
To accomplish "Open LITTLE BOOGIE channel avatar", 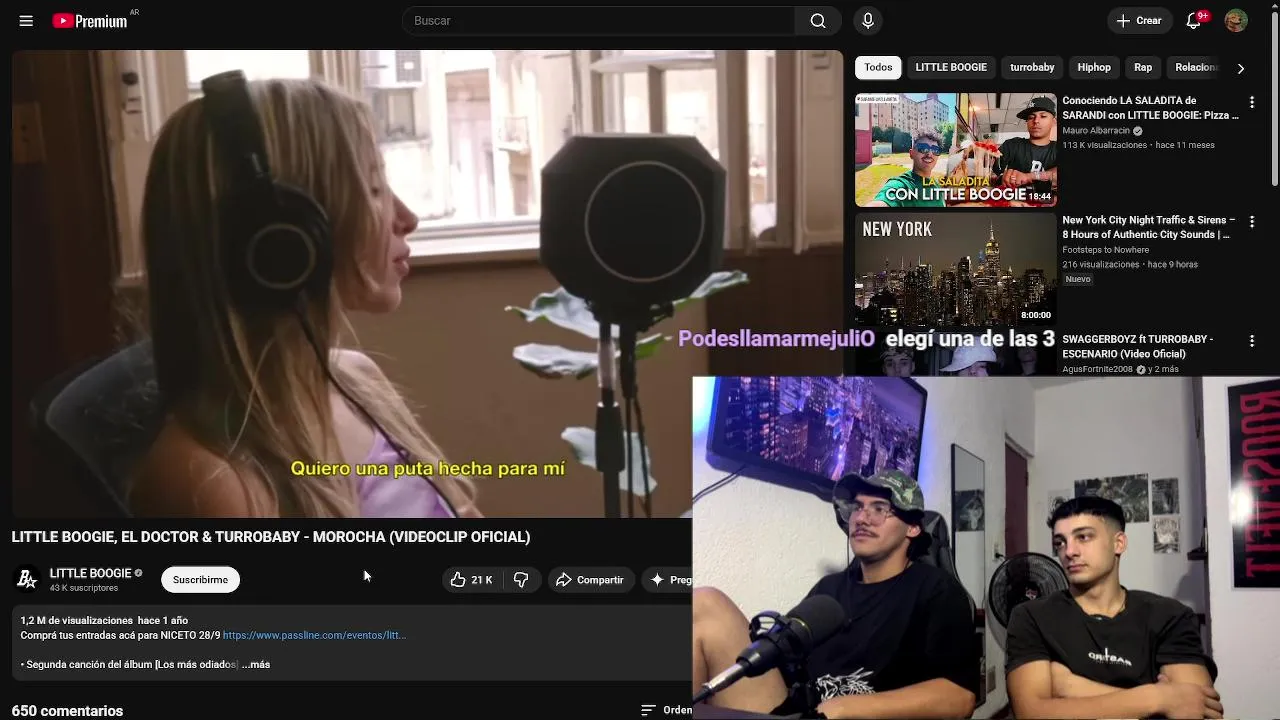I will tap(27, 579).
